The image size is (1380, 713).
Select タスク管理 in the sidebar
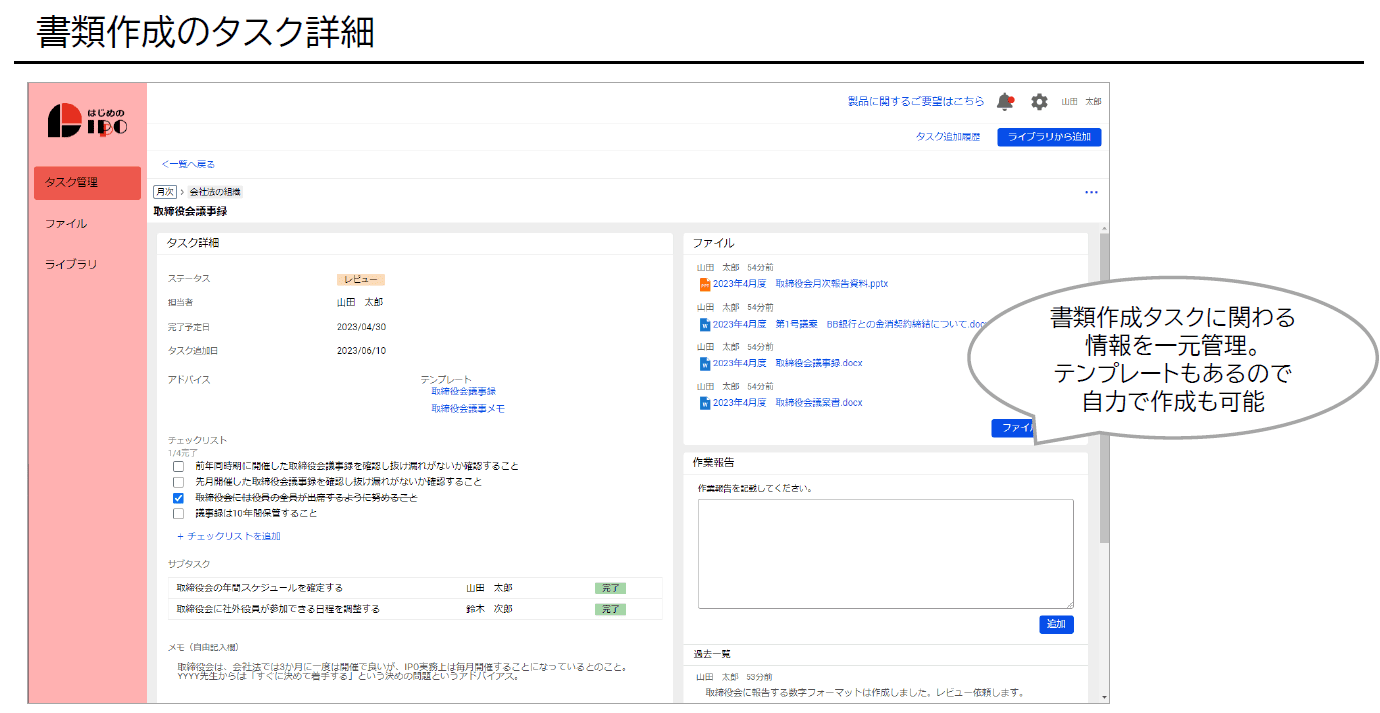[87, 183]
